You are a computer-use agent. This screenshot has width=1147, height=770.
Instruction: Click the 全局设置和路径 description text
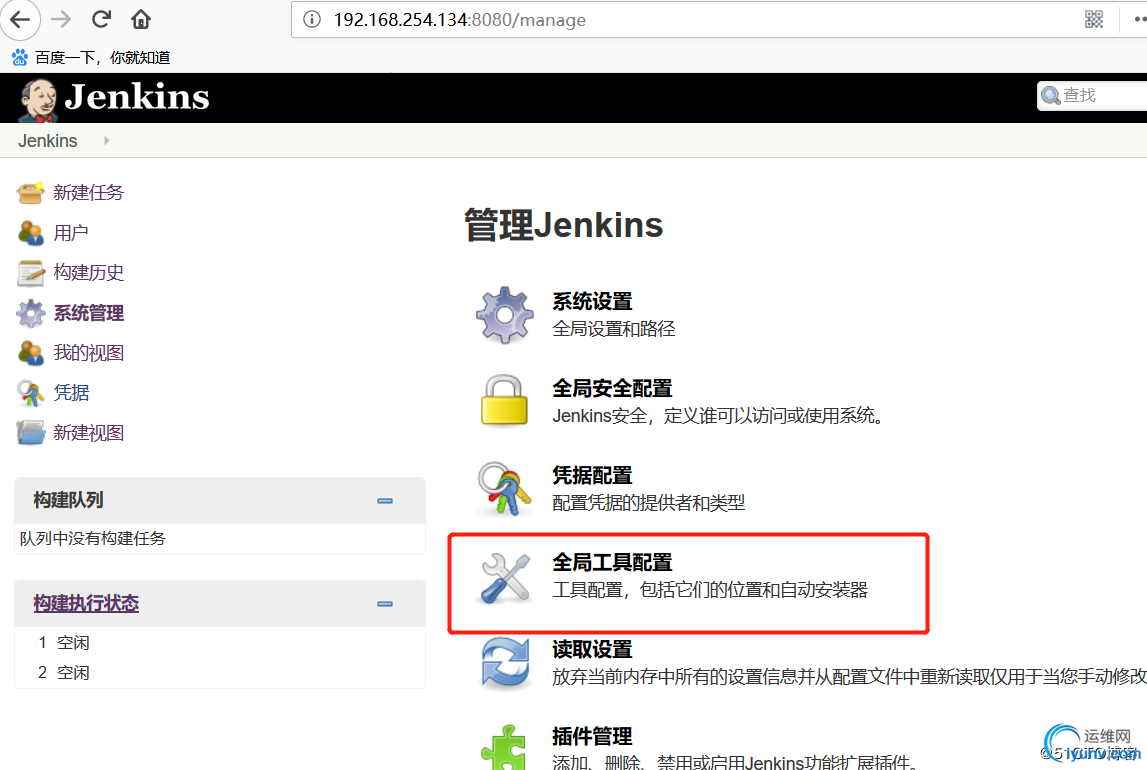point(614,329)
